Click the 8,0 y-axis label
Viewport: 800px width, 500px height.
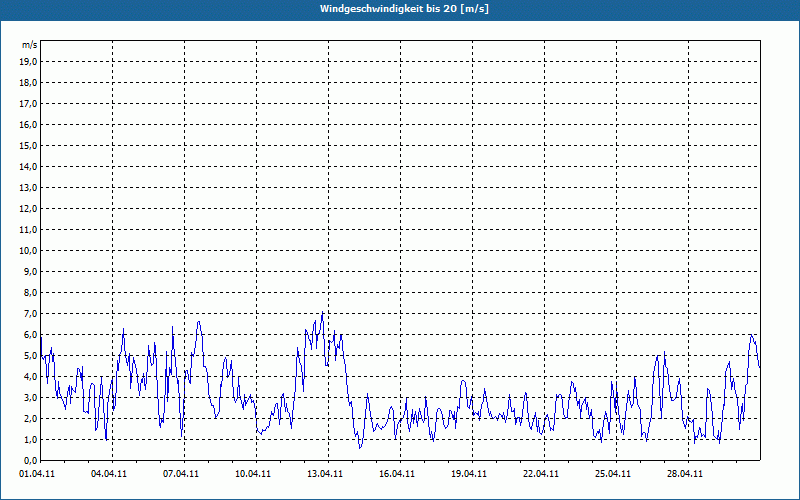(x=31, y=292)
